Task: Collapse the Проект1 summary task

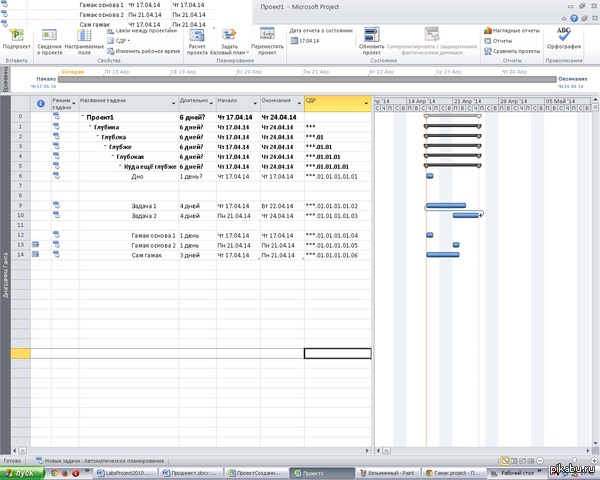Action: [82, 117]
